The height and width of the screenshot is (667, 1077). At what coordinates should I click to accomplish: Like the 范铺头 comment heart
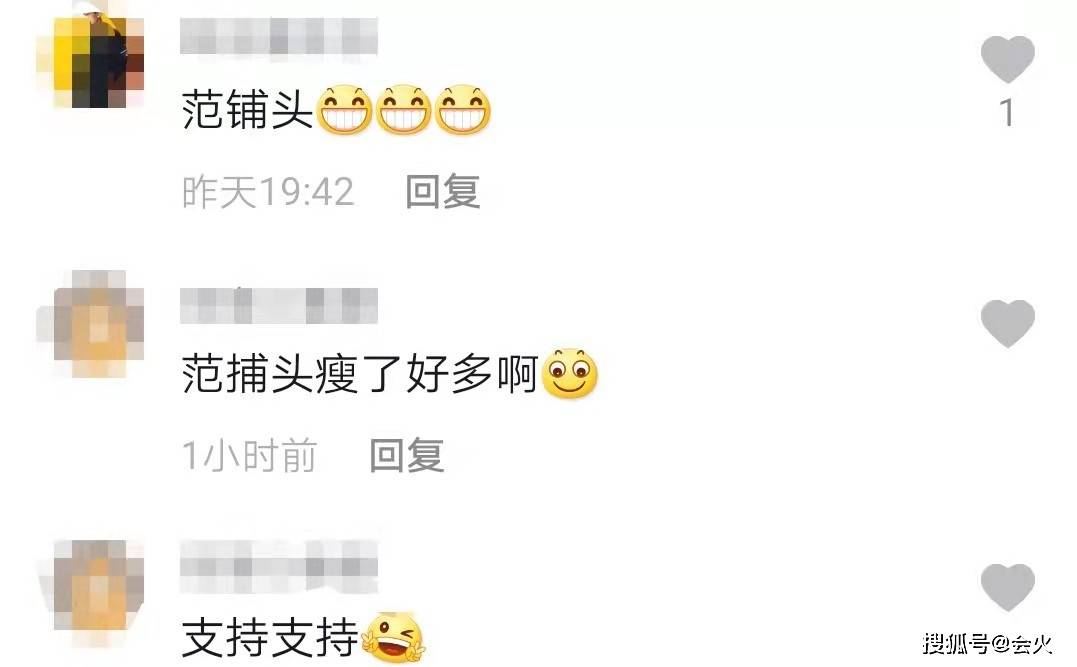point(1007,60)
